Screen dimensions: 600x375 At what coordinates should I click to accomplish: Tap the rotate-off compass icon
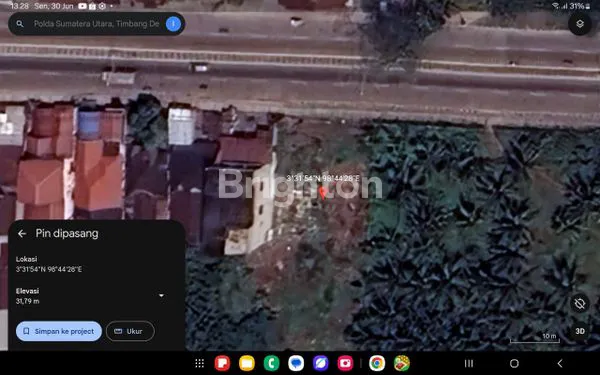580,304
